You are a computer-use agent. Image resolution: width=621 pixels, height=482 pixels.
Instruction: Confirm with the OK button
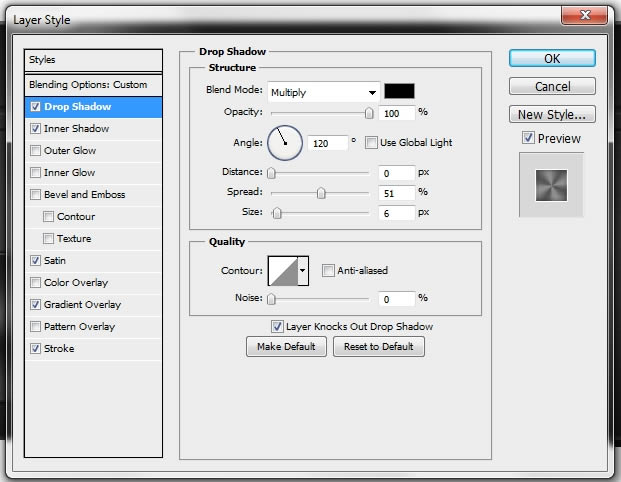pos(552,58)
